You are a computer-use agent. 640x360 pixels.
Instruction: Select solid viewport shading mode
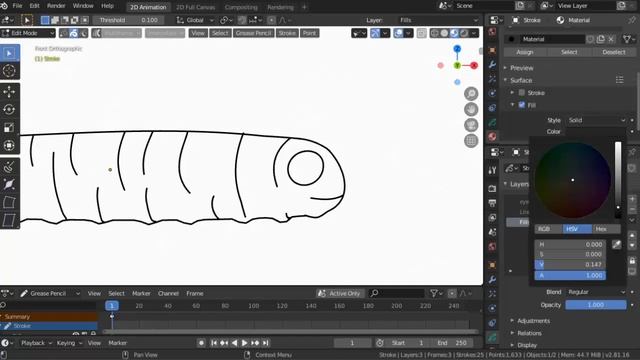(x=444, y=33)
